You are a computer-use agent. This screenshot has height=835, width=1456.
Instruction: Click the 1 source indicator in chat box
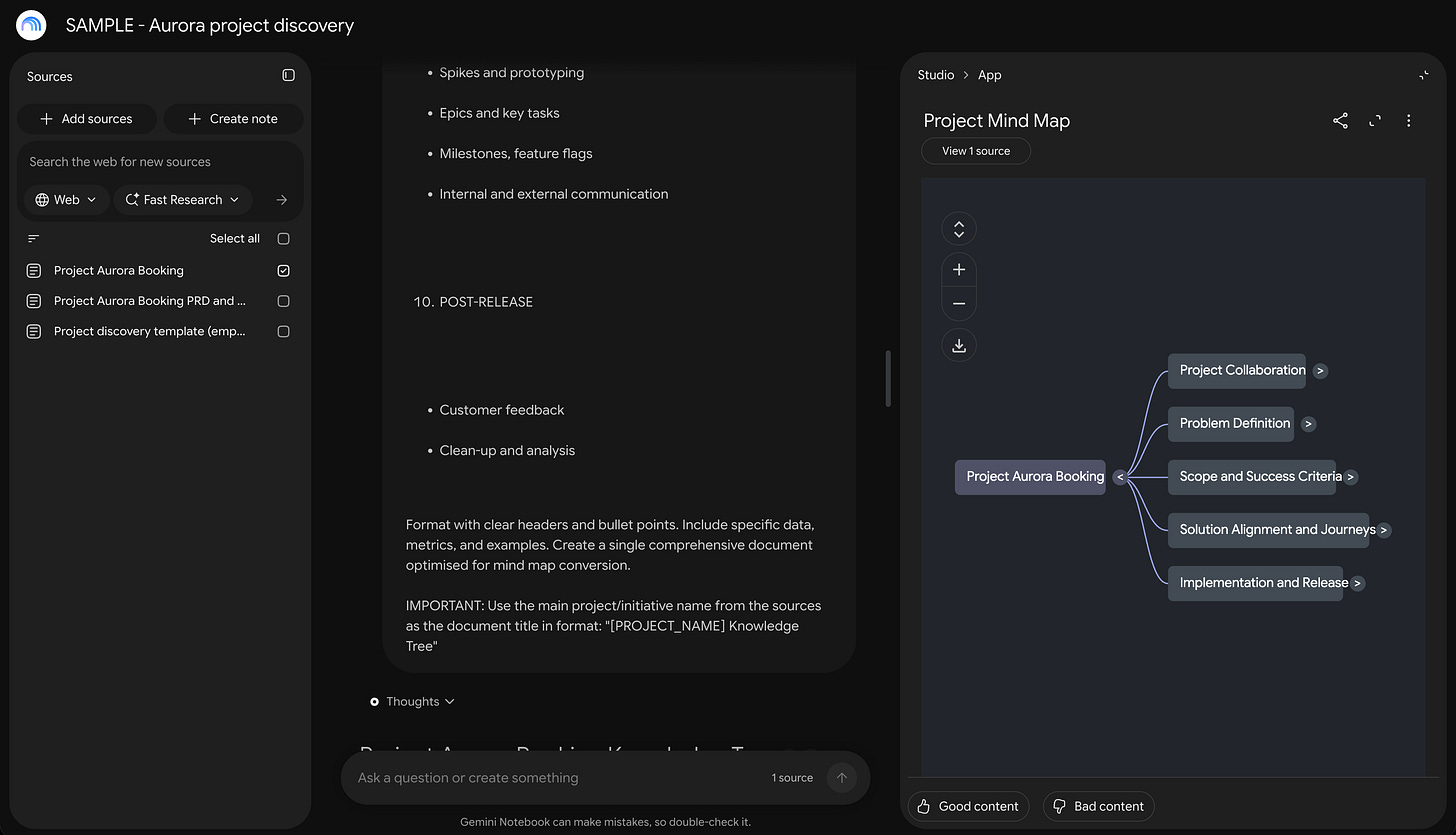pyautogui.click(x=792, y=778)
